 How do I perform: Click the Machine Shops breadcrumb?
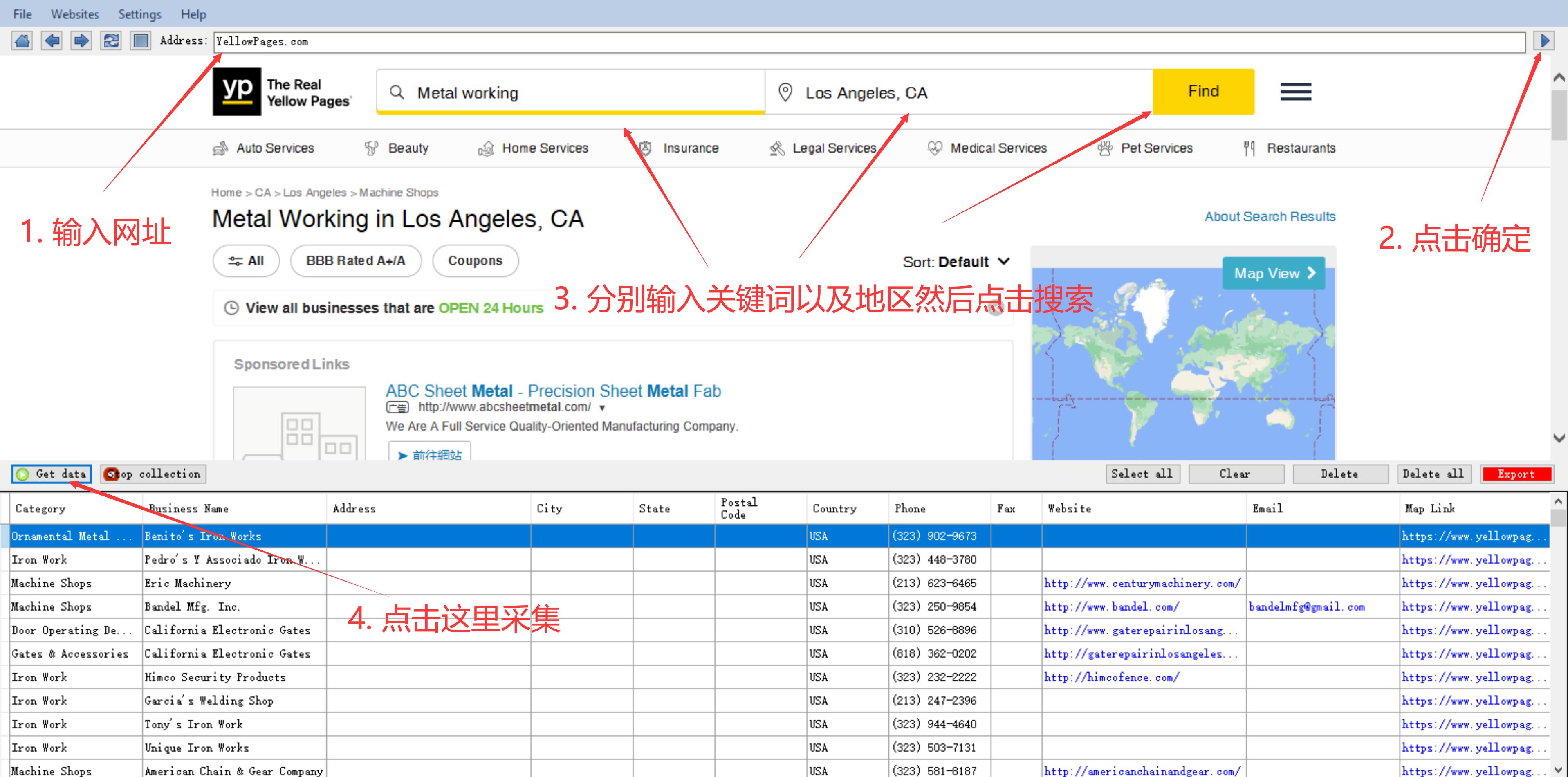399,193
